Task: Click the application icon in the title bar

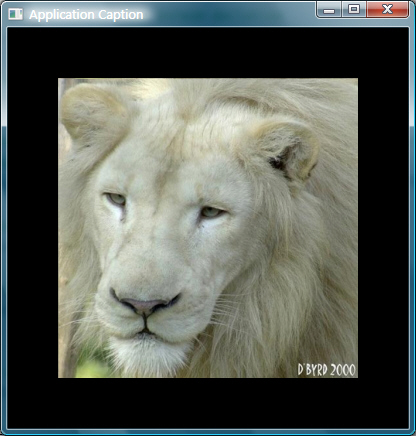Action: tap(15, 14)
